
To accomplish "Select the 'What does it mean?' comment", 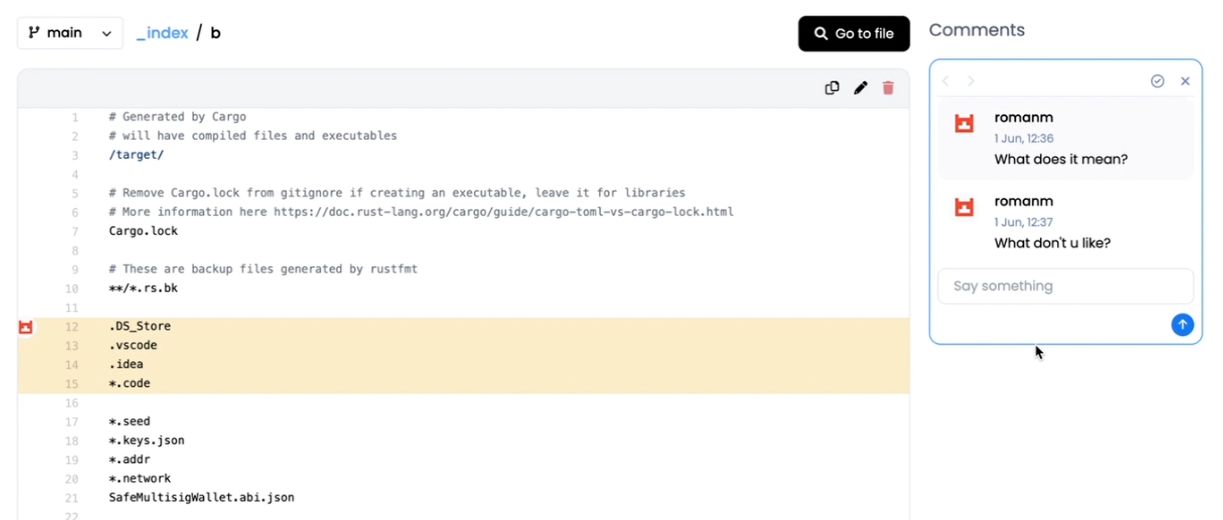I will (x=1061, y=159).
